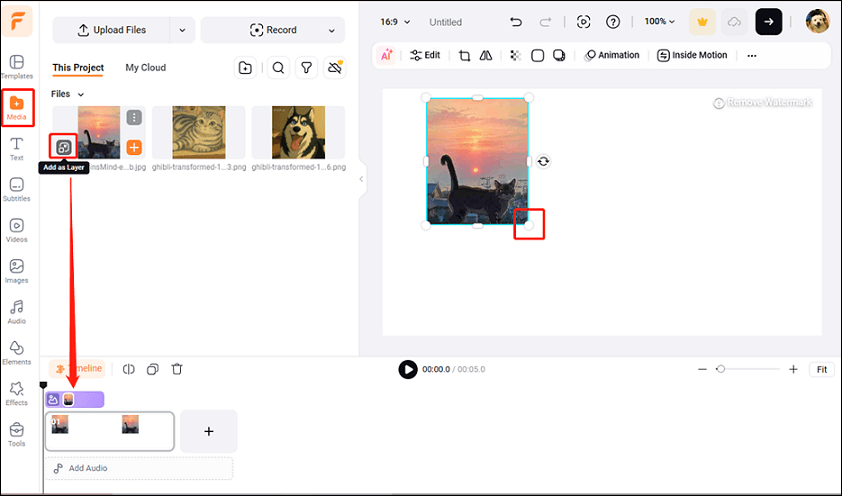Zoom in the timeline with plus
This screenshot has height=496, width=842.
[x=793, y=369]
